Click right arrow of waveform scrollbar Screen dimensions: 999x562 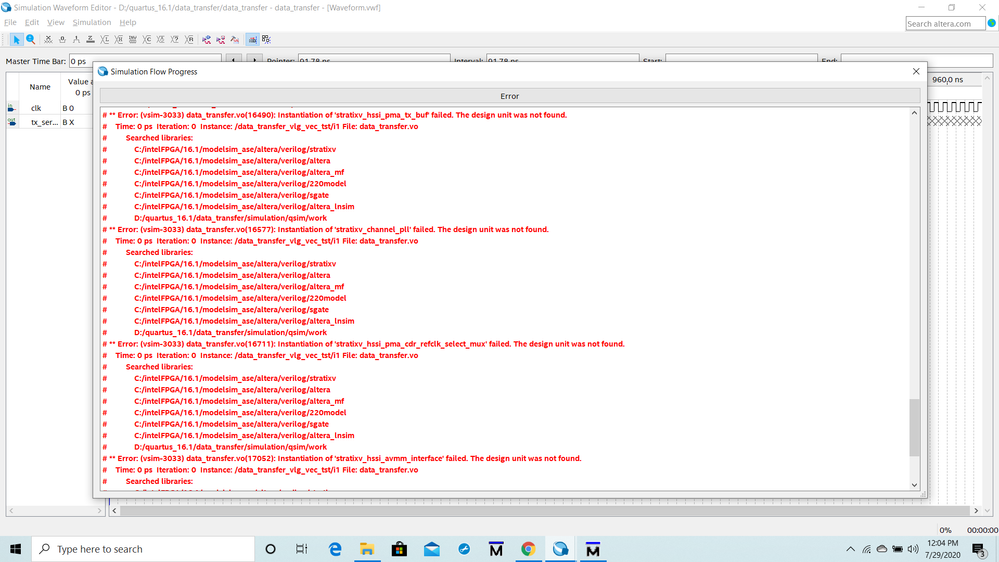(x=976, y=510)
